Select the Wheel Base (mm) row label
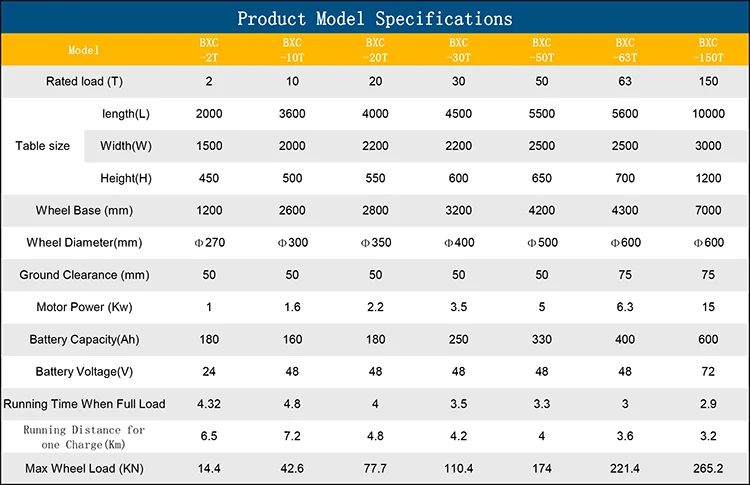The image size is (750, 485). pyautogui.click(x=84, y=211)
